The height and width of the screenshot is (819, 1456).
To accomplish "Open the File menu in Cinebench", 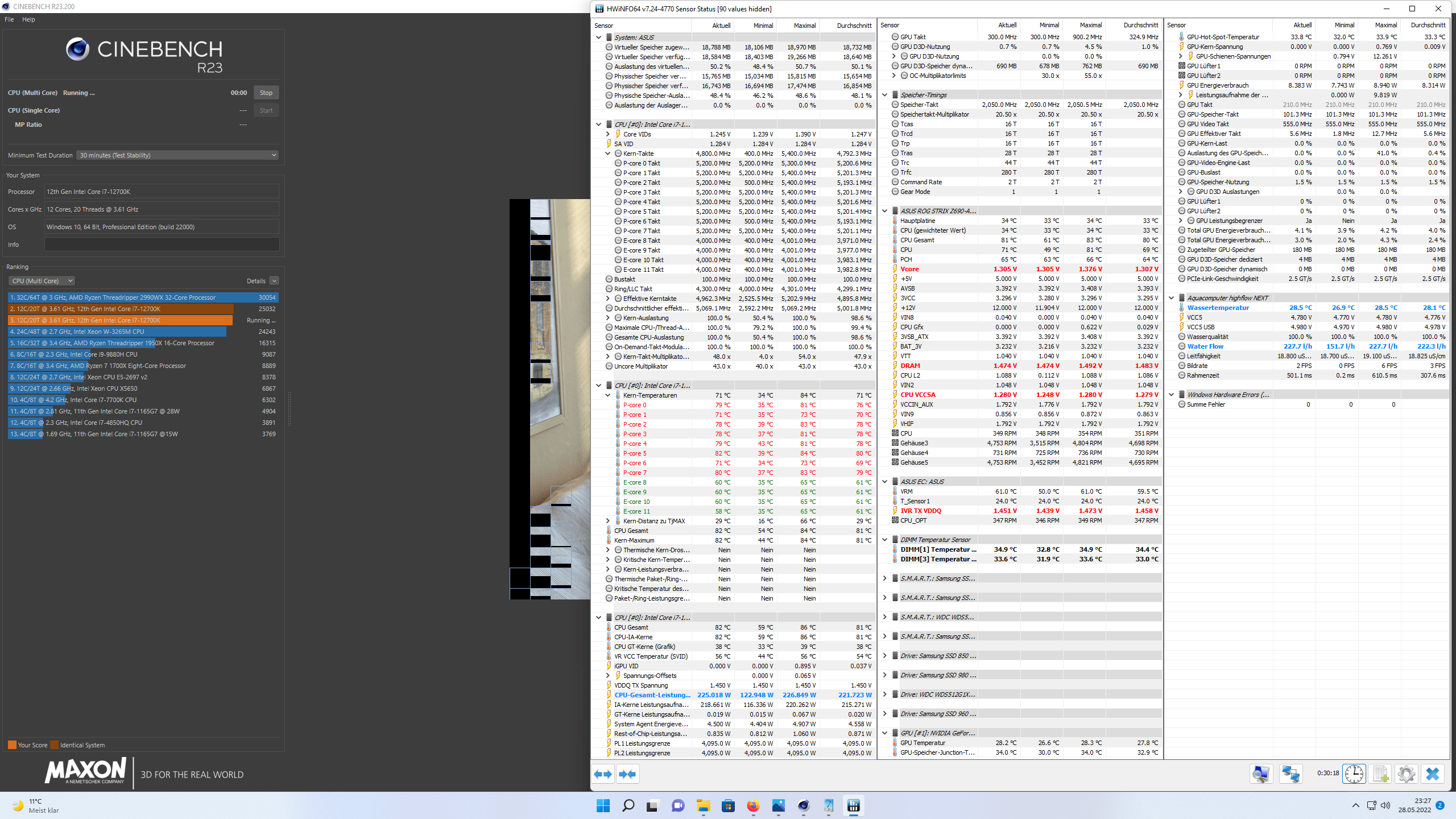I will 9,19.
